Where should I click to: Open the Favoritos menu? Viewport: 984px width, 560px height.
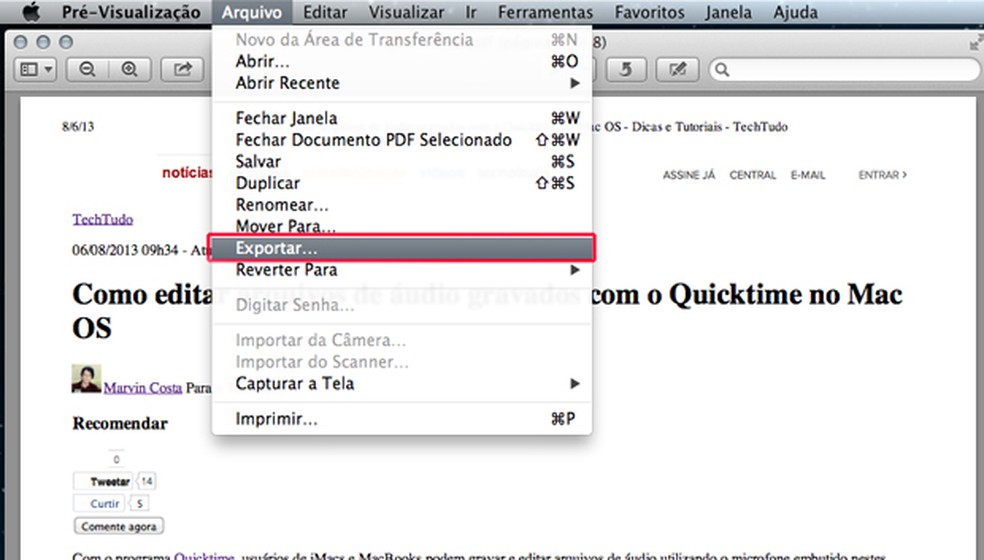point(650,12)
